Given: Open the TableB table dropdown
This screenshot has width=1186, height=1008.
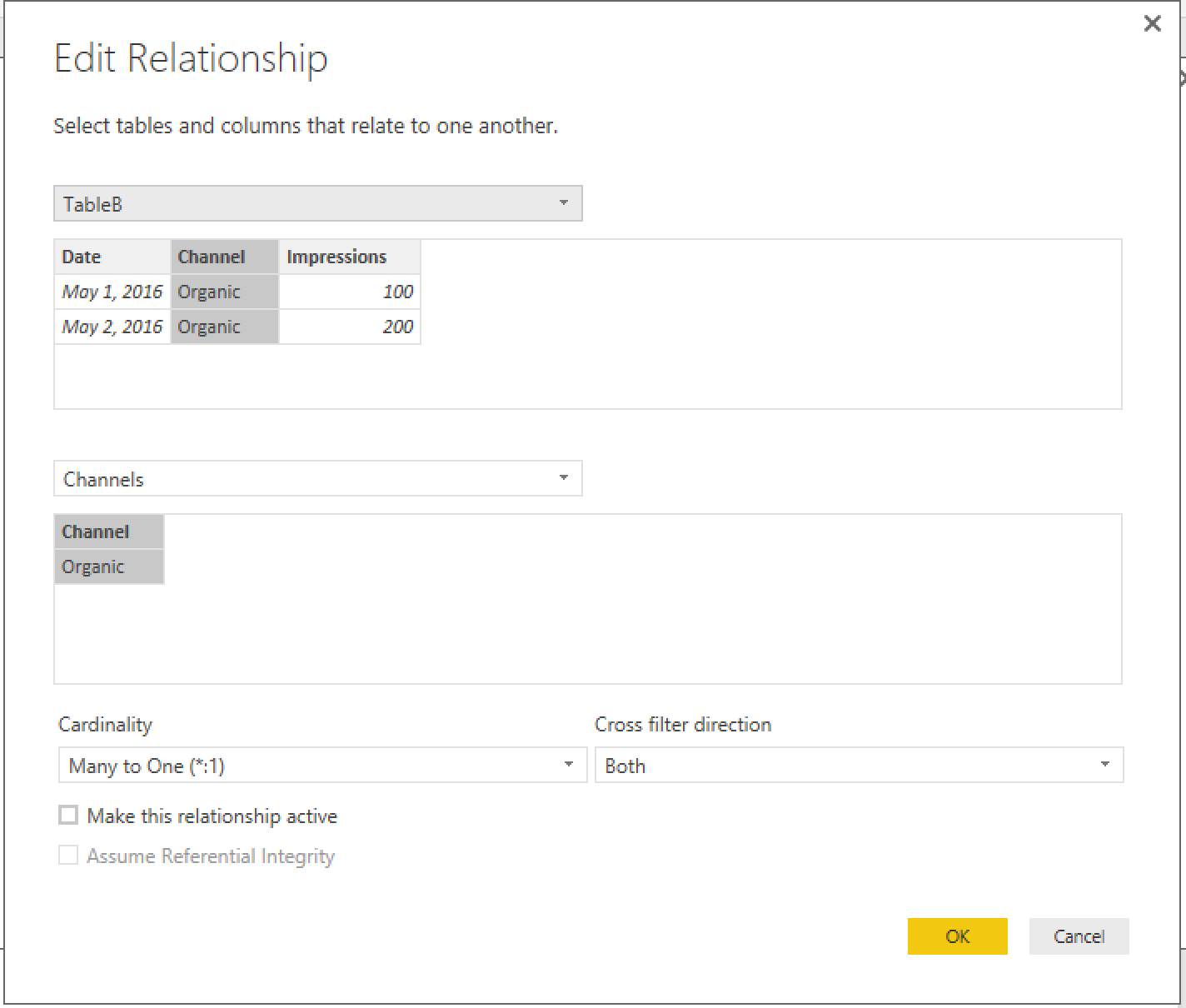Looking at the screenshot, I should pos(317,203).
